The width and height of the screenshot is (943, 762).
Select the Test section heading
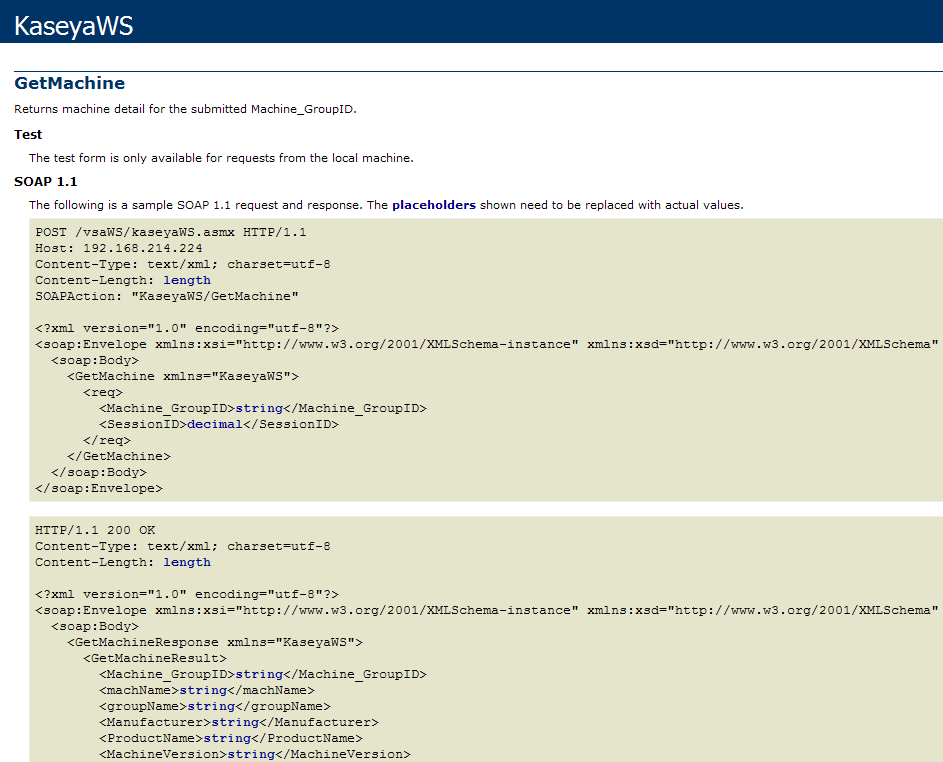click(28, 134)
